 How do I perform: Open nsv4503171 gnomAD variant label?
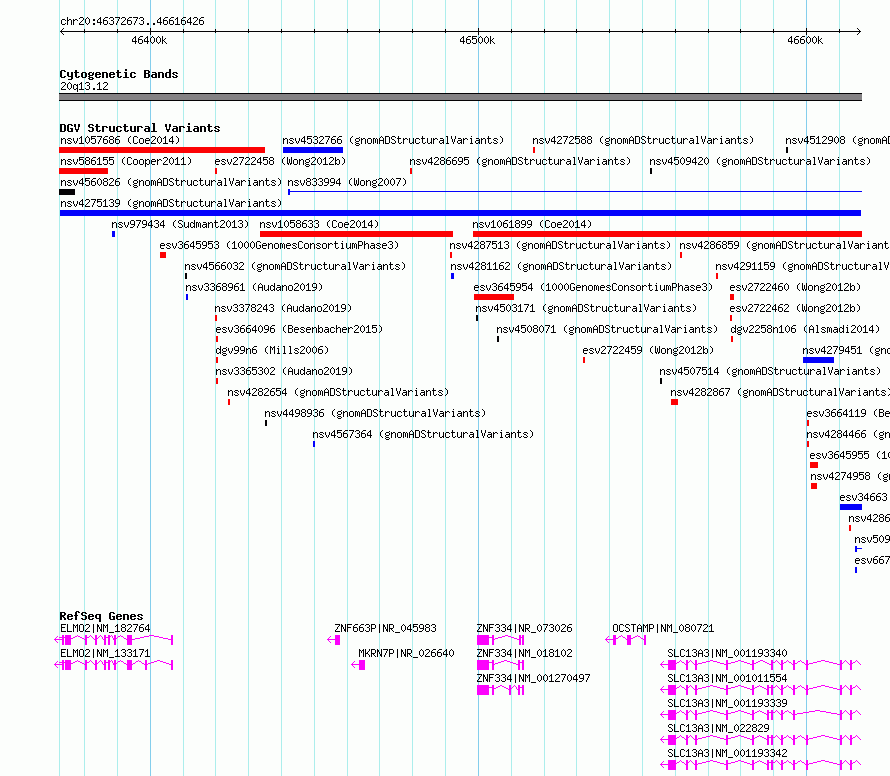click(586, 308)
